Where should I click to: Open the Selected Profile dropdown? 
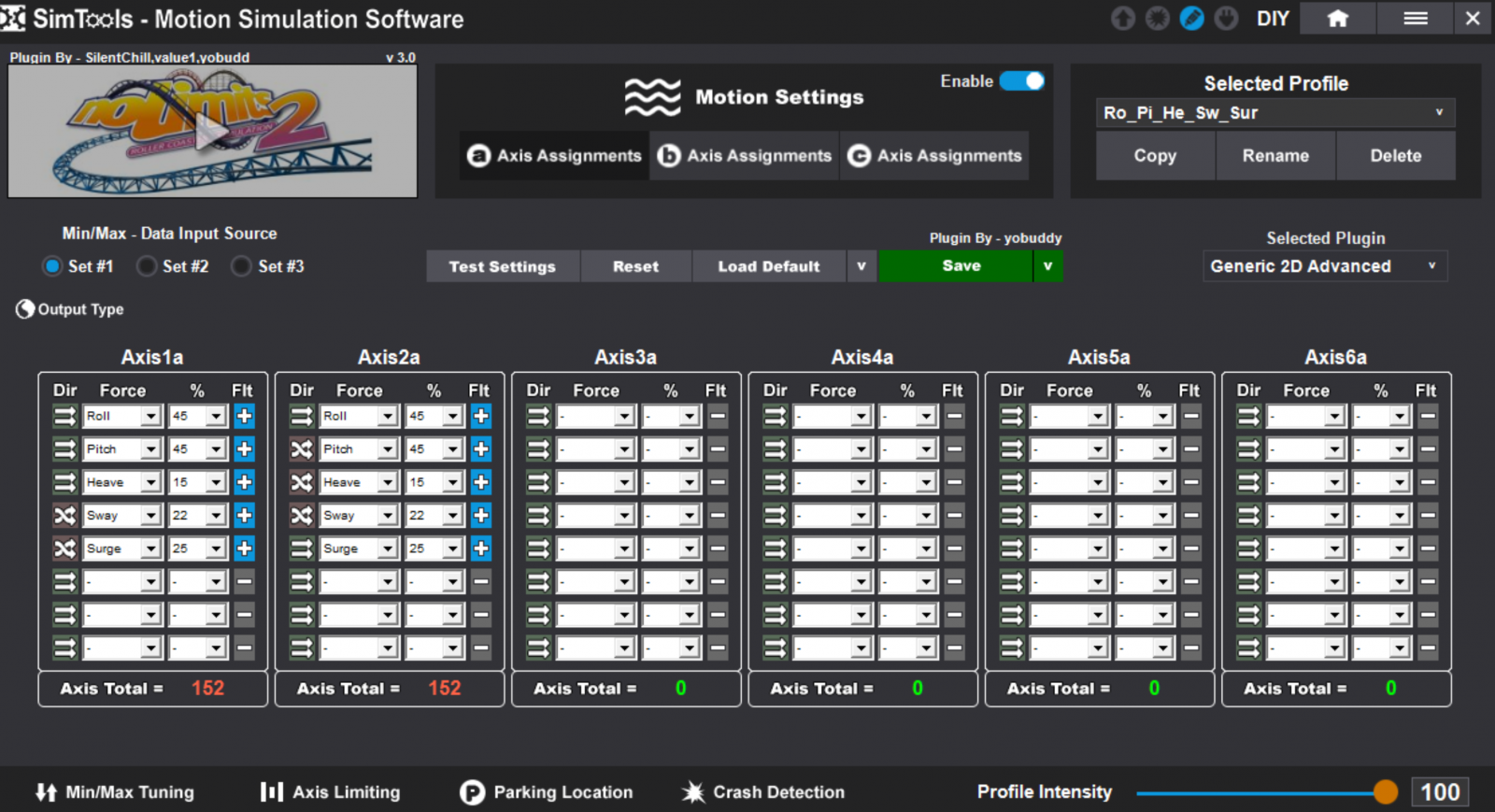tap(1274, 113)
